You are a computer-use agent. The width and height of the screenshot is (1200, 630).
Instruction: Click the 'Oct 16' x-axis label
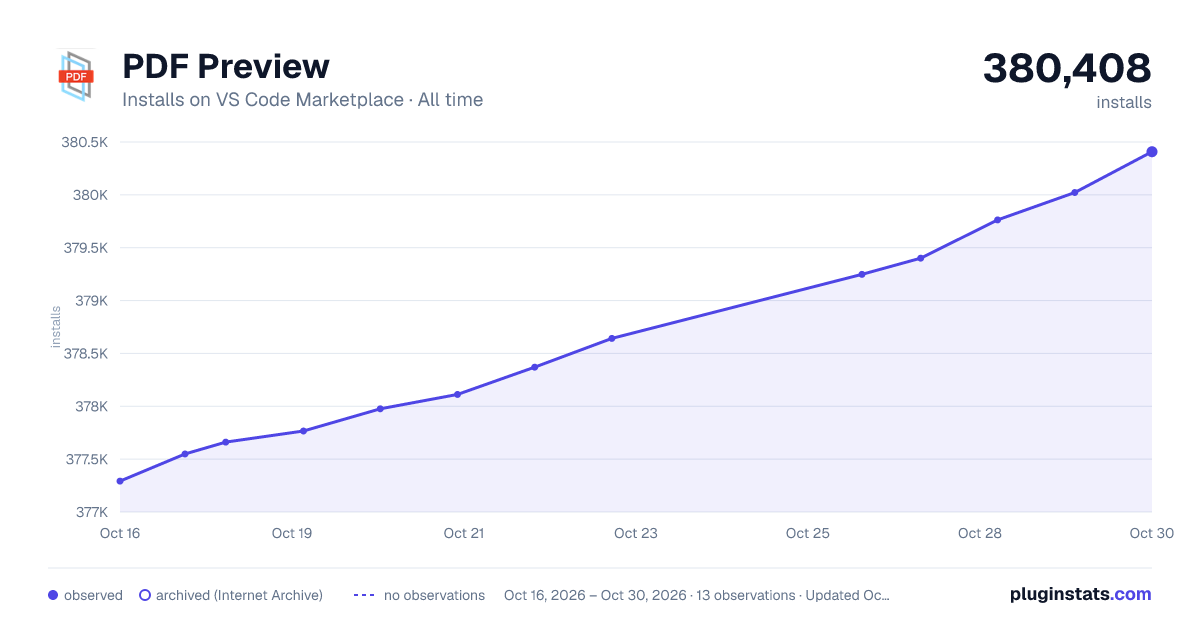click(120, 533)
